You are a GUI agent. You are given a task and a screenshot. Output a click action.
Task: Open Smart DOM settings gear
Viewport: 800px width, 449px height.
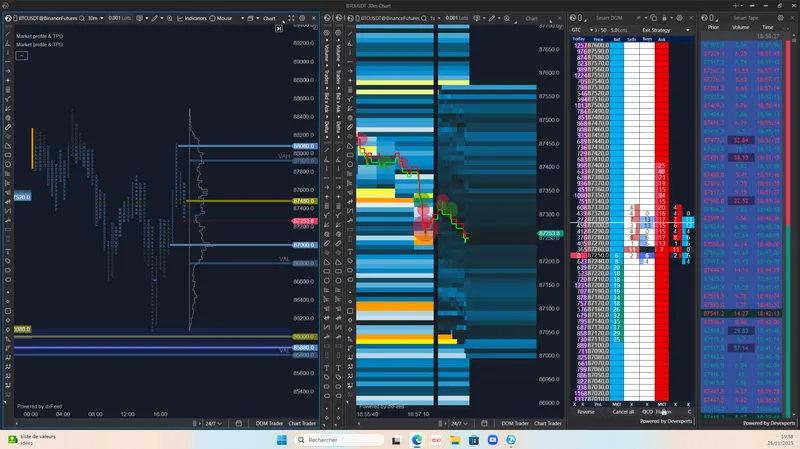(x=679, y=18)
